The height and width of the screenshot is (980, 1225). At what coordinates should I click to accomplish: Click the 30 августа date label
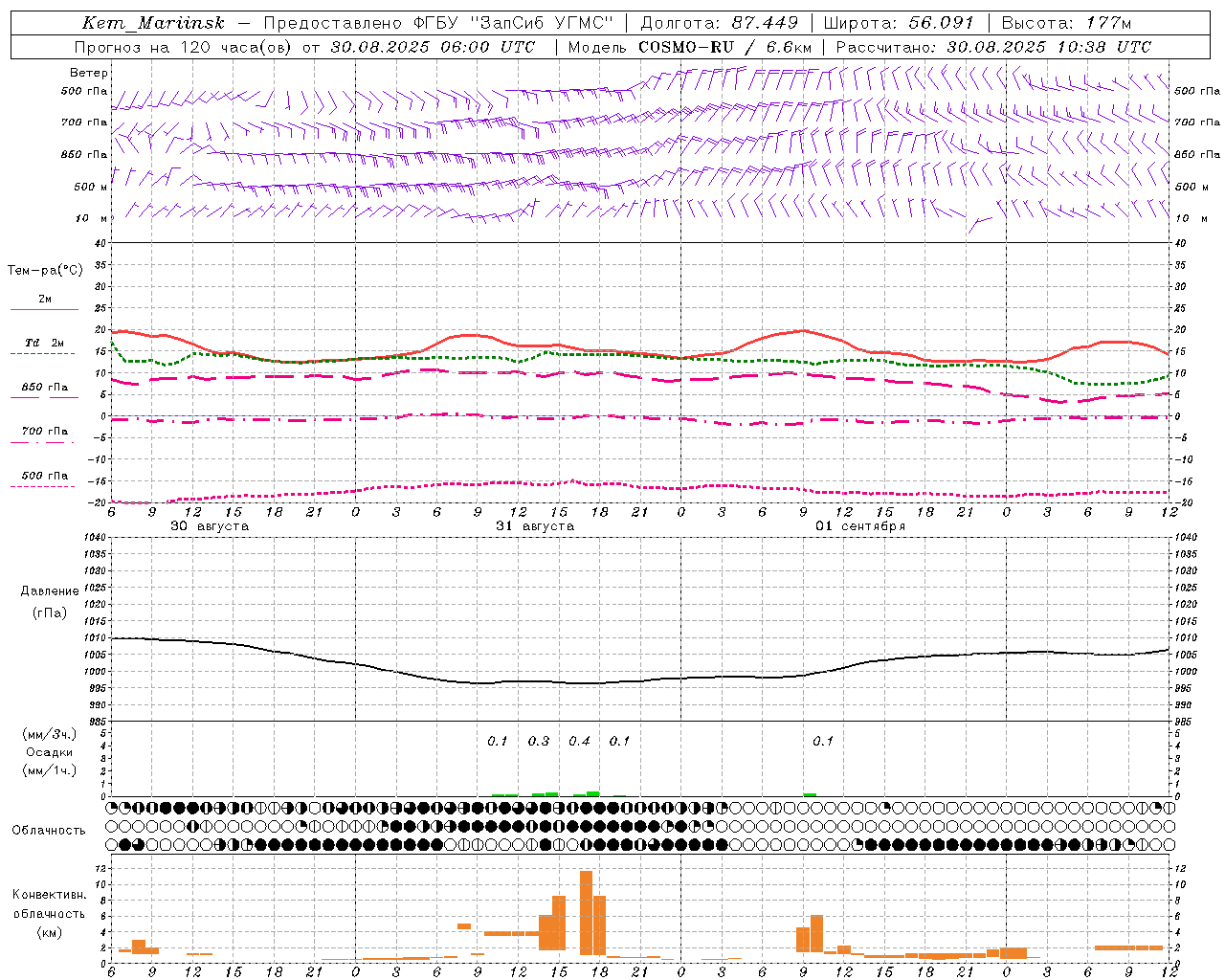(x=210, y=526)
